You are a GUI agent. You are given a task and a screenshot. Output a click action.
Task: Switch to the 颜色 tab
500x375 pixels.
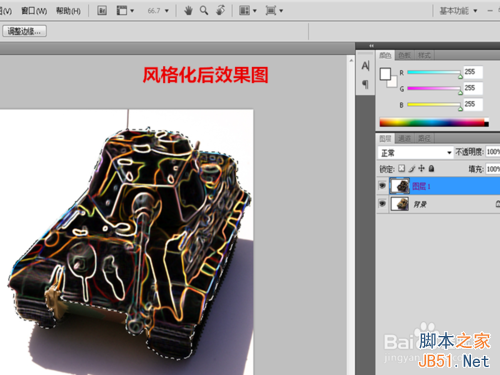pyautogui.click(x=385, y=55)
